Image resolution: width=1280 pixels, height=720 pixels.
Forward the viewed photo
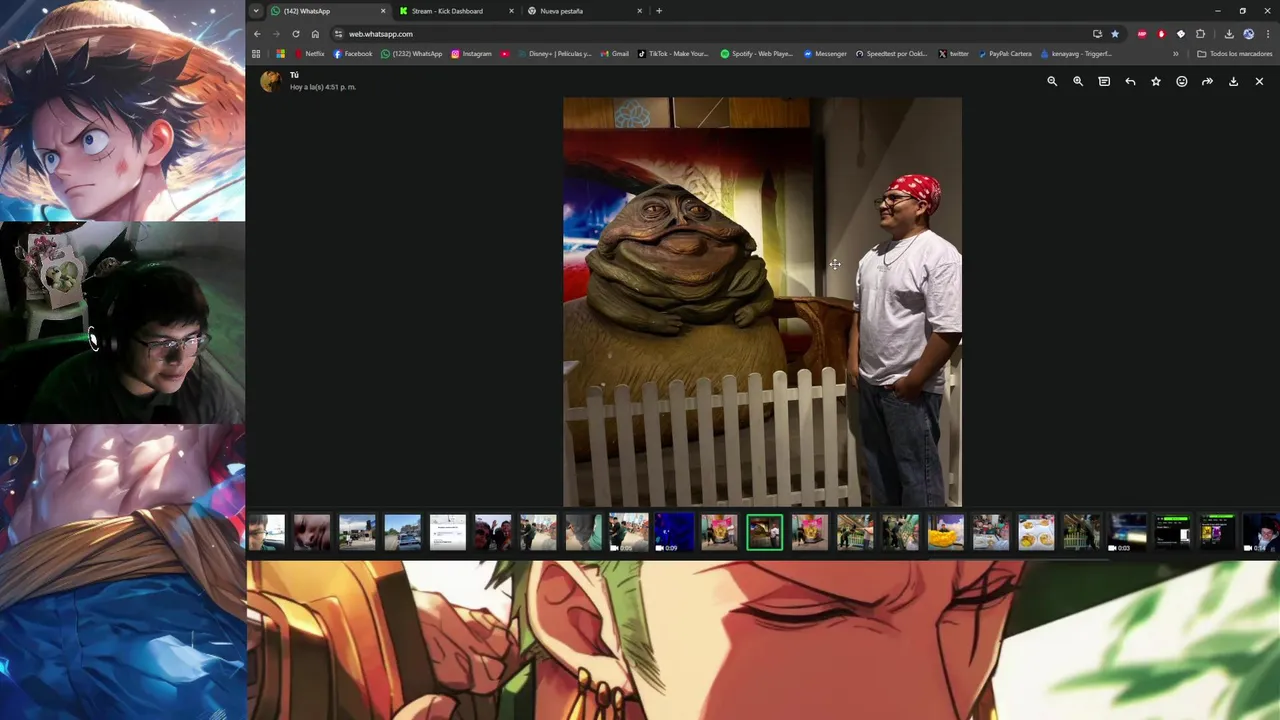(x=1207, y=81)
